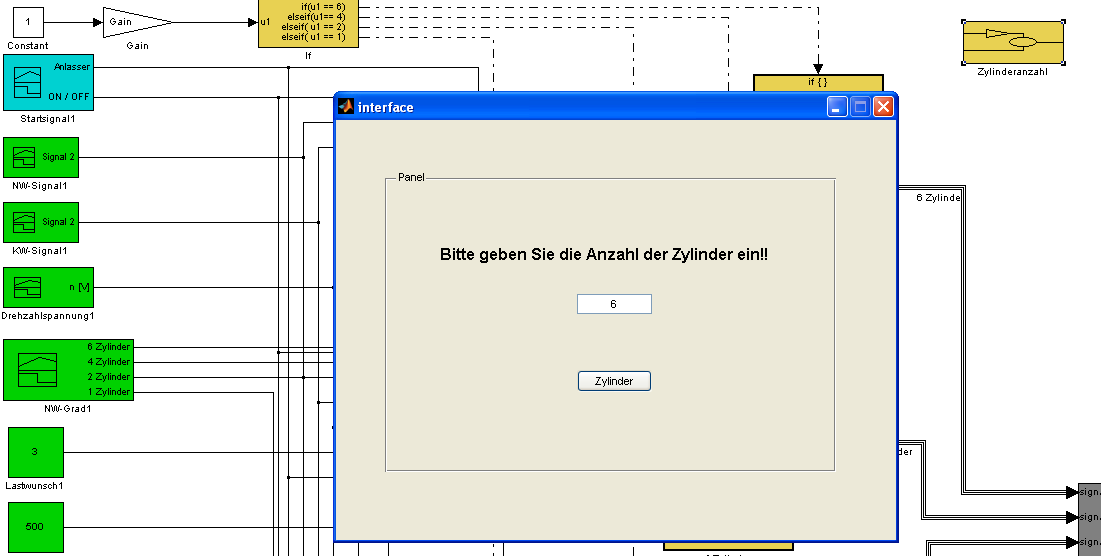The height and width of the screenshot is (556, 1101).
Task: Select the Drehzahlspannung1 block
Action: tap(48, 287)
